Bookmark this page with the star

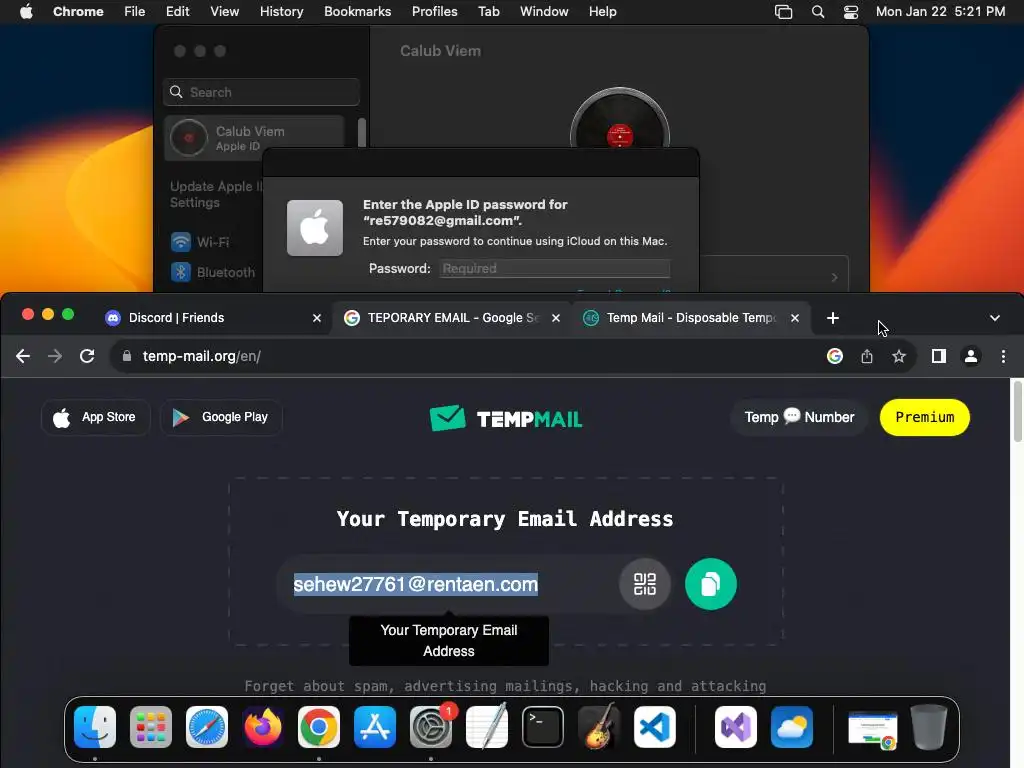899,356
